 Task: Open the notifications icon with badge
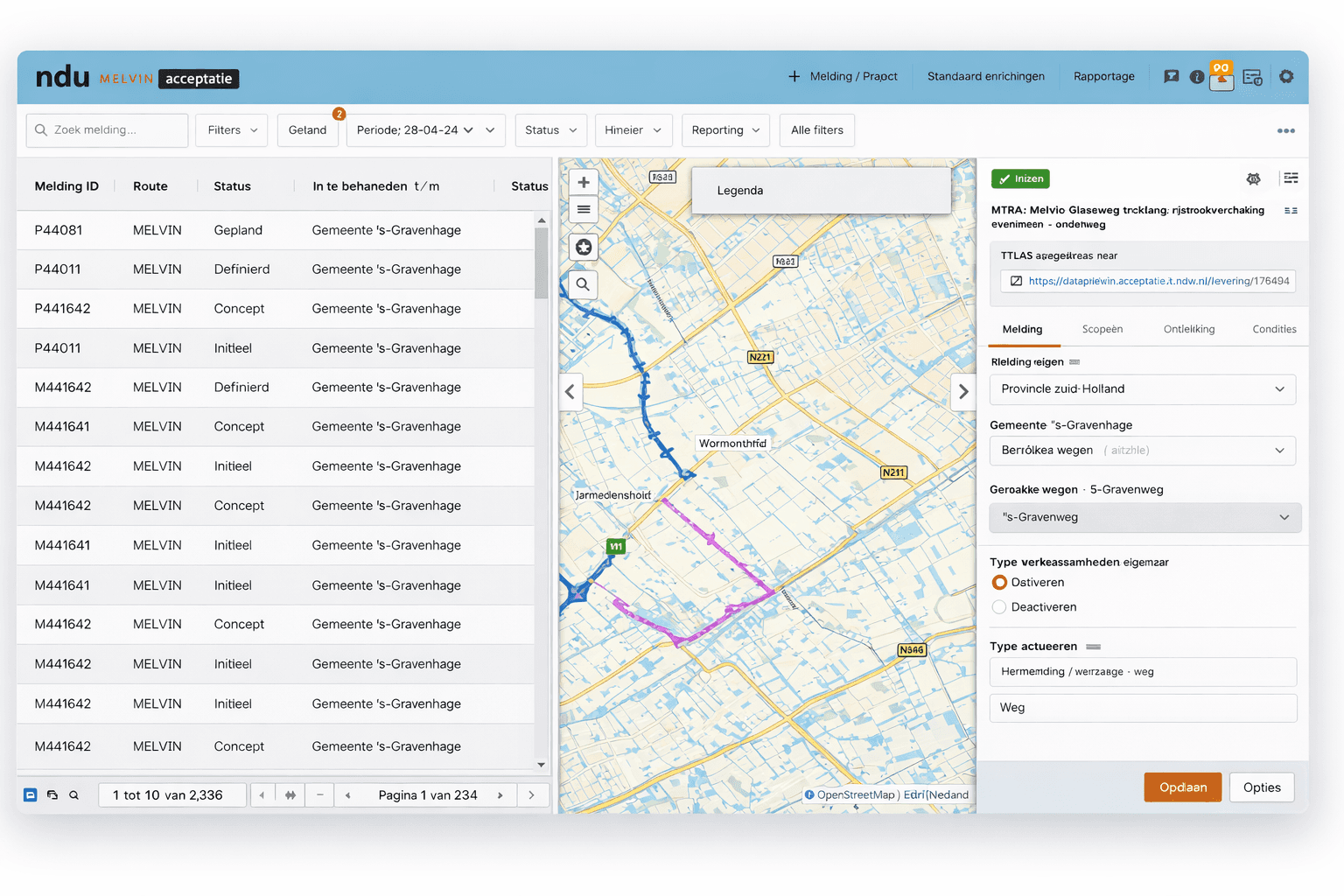click(x=1221, y=77)
